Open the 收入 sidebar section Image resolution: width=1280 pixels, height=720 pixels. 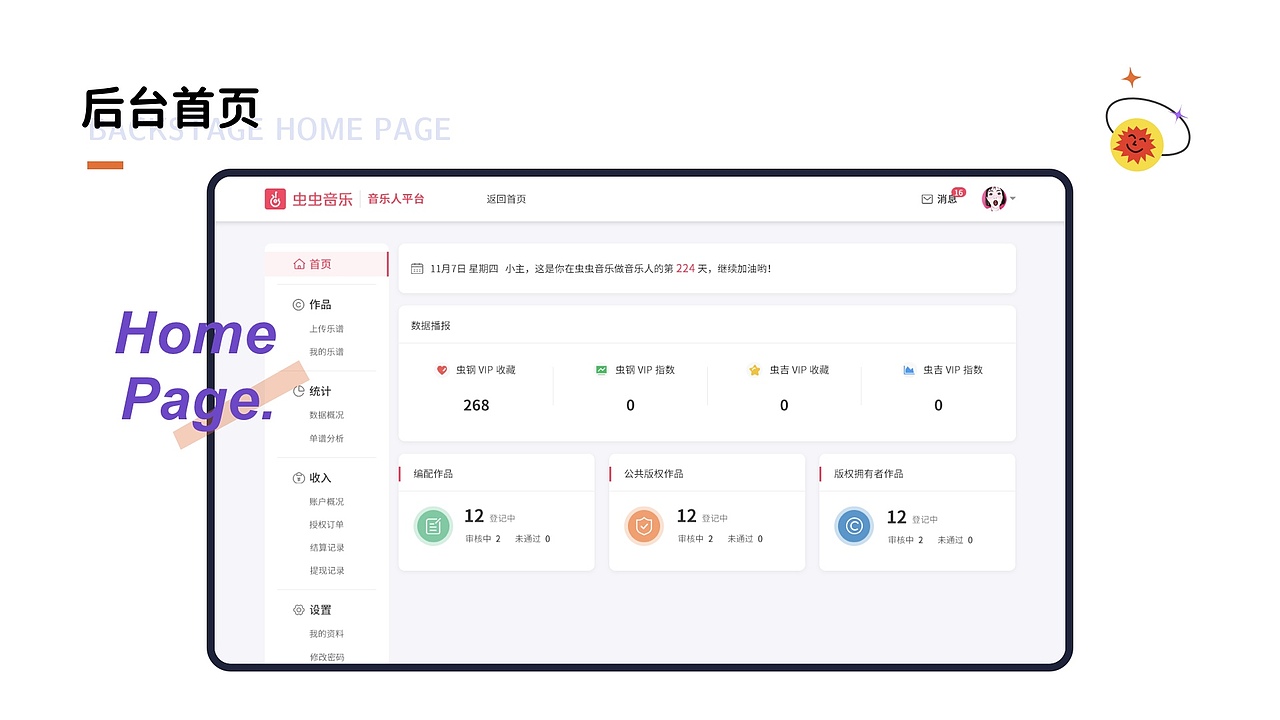320,478
